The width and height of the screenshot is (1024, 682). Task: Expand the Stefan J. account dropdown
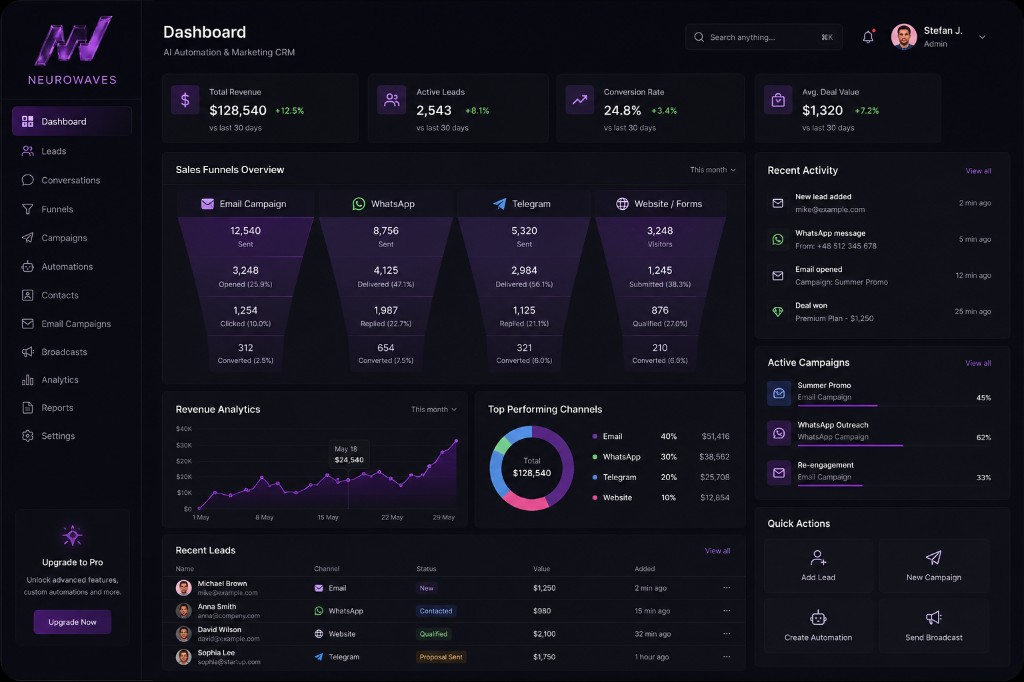tap(982, 37)
